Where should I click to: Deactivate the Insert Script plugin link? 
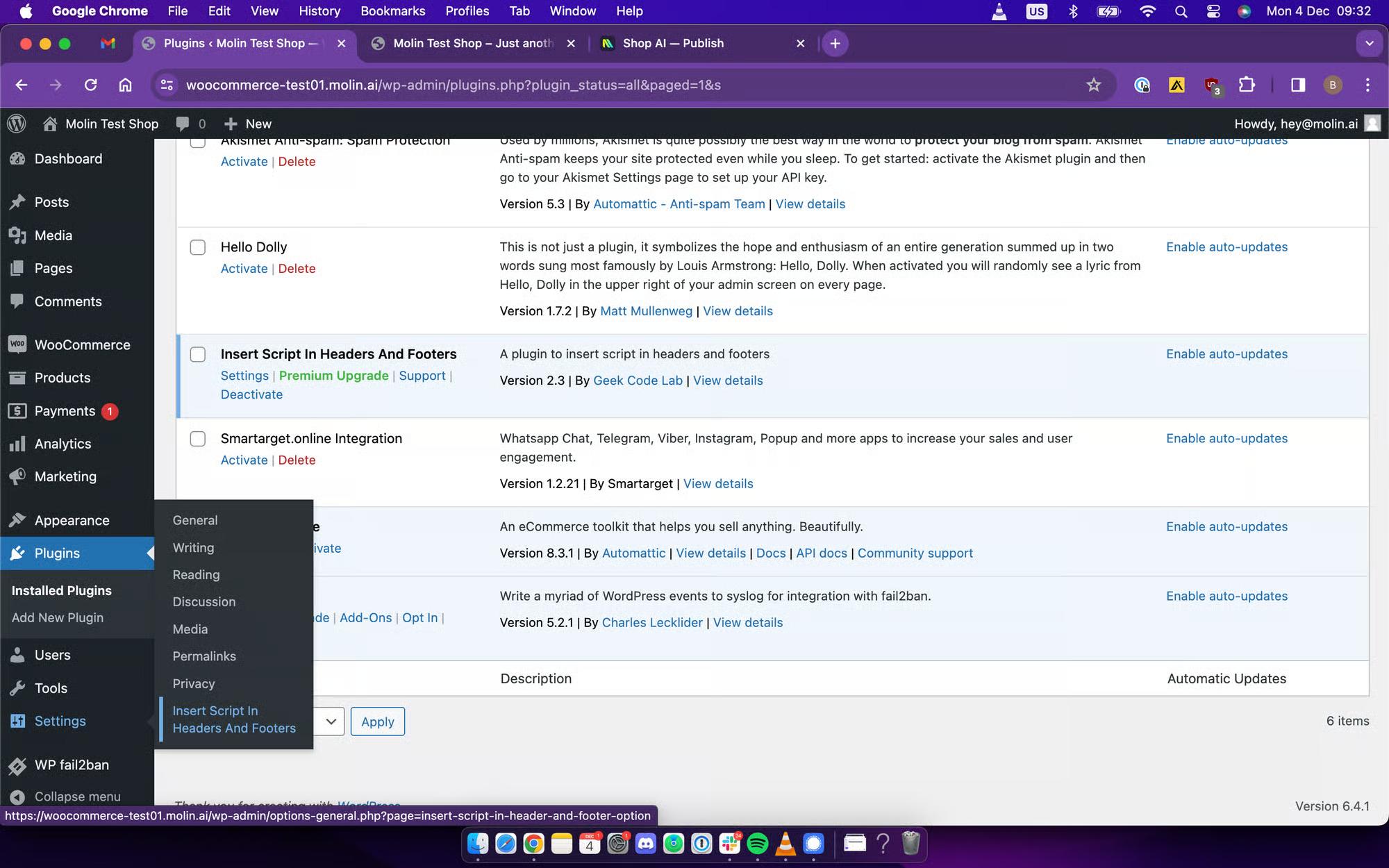click(251, 394)
